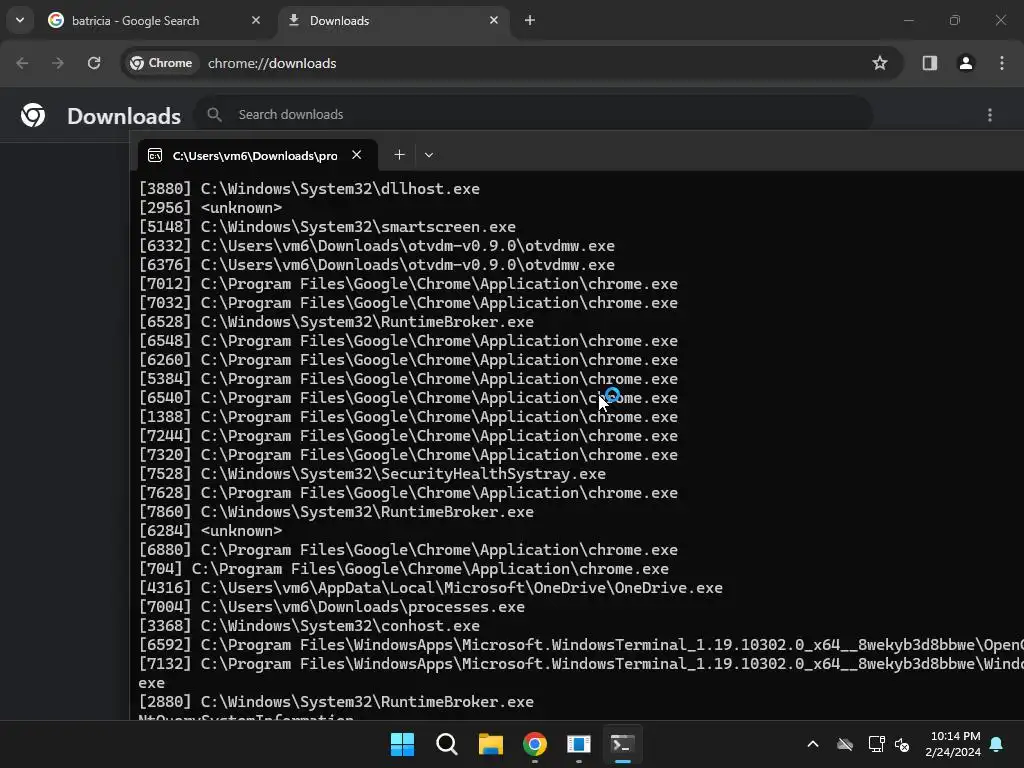Click Chrome's forward navigation arrow
1024x768 pixels.
point(58,63)
